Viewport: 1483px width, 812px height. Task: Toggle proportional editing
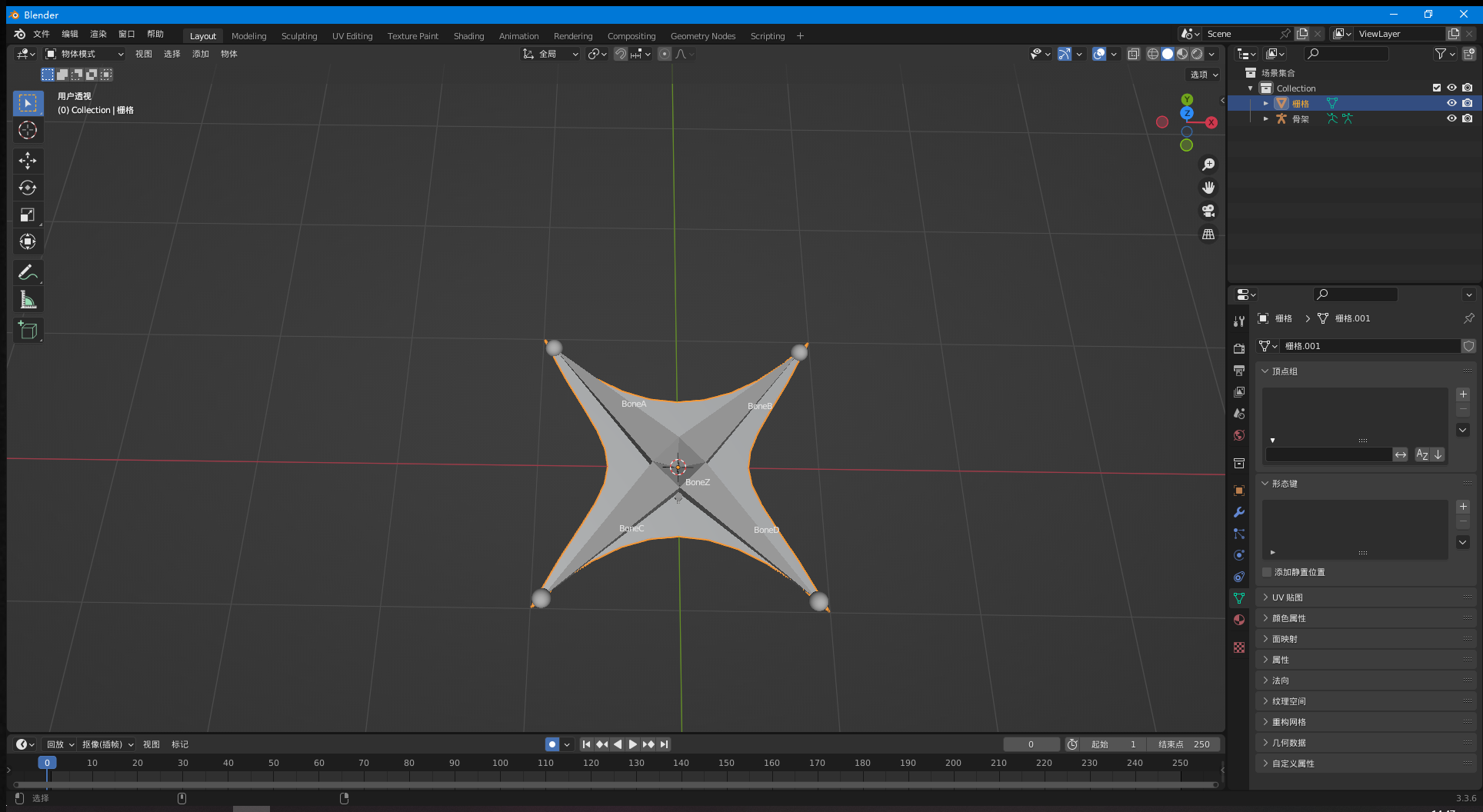665,54
